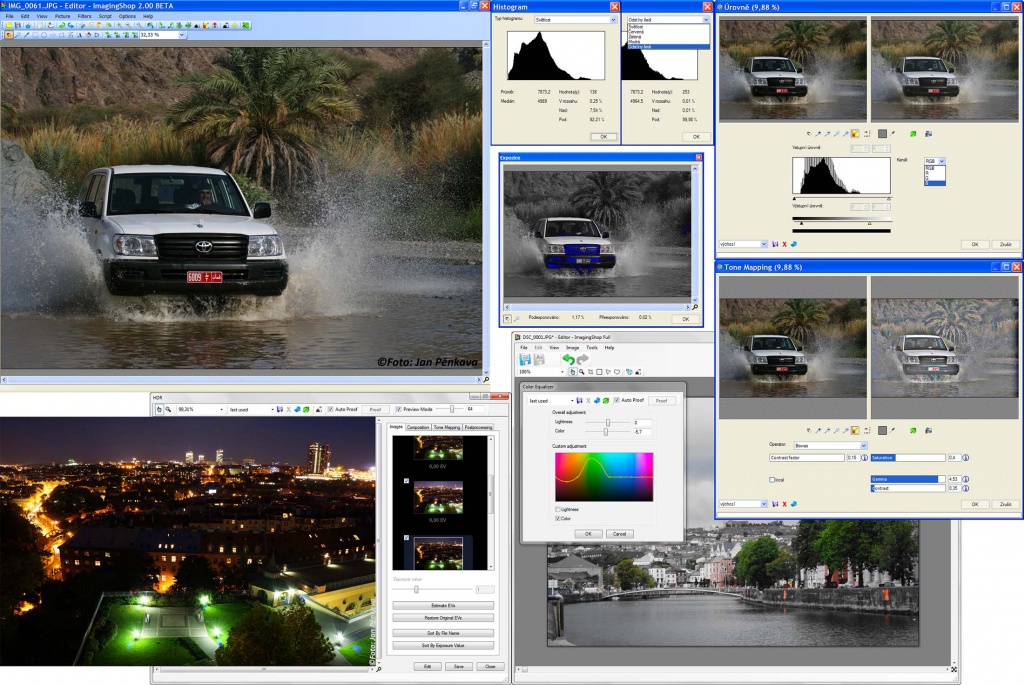The image size is (1024, 685).
Task: Click Sort By Exposure Value button
Action: [x=443, y=645]
